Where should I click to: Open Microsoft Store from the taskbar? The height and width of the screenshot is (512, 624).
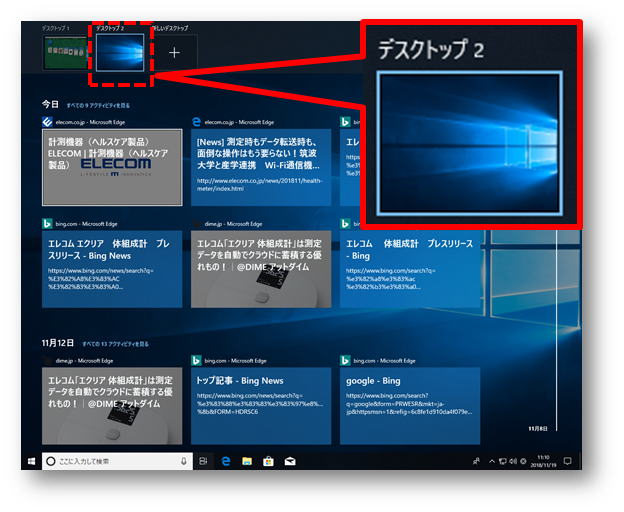[x=269, y=461]
